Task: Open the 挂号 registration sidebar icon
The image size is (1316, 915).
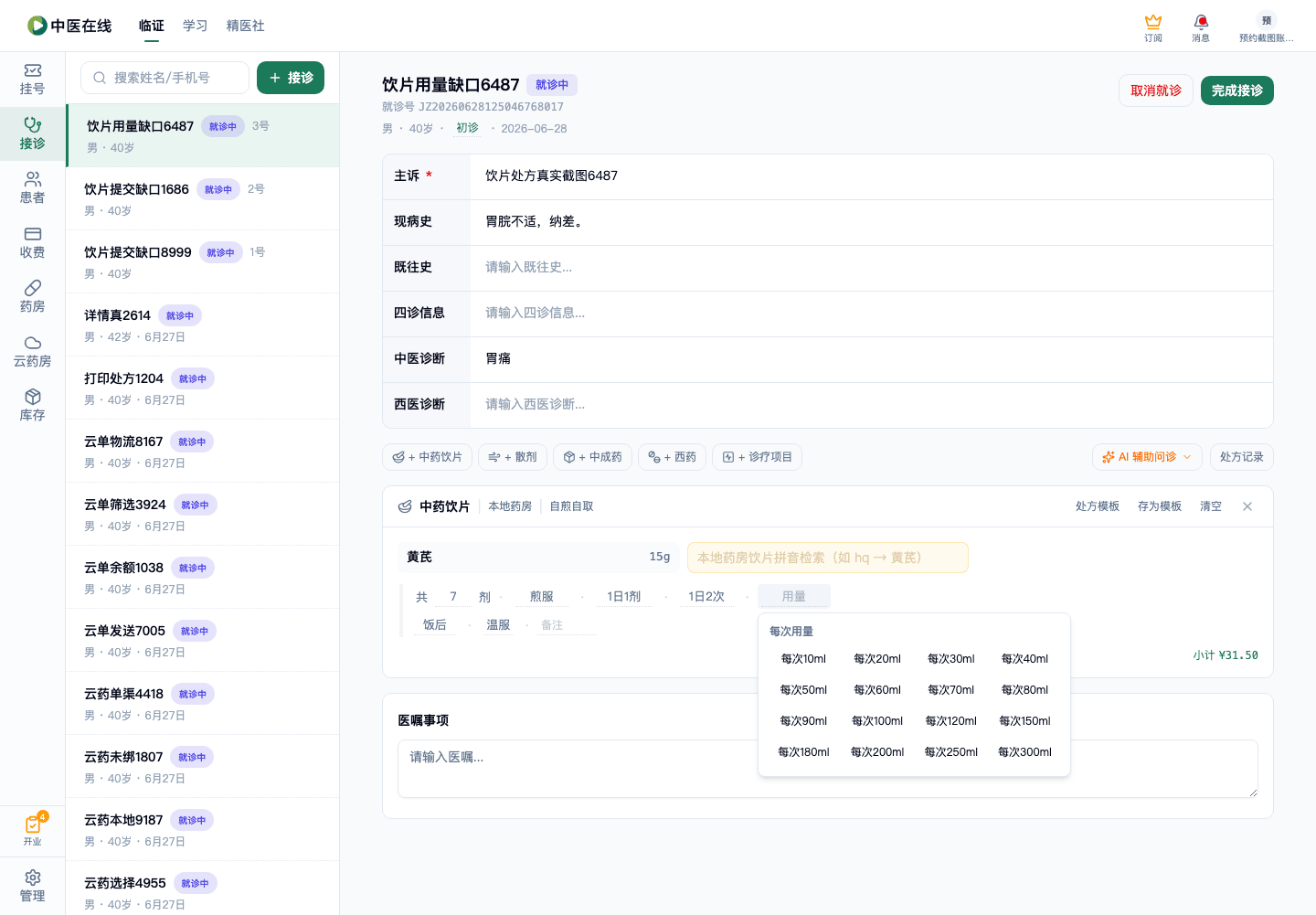Action: tap(32, 80)
